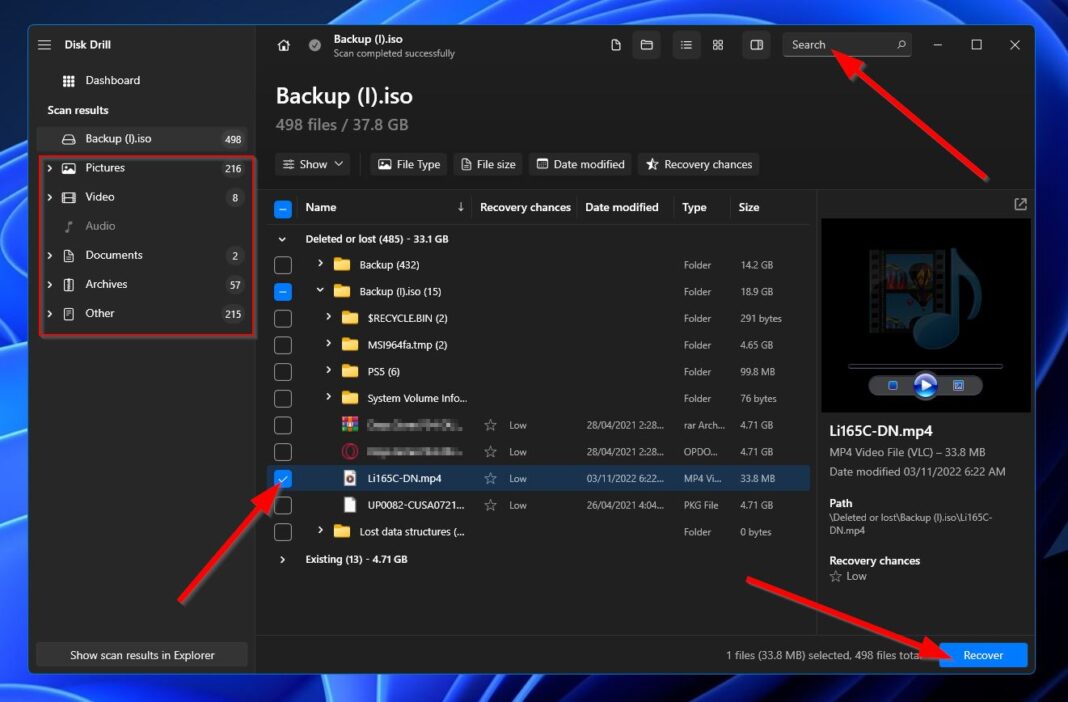
Task: Check the Backup (432) folder checkbox
Action: (x=283, y=265)
